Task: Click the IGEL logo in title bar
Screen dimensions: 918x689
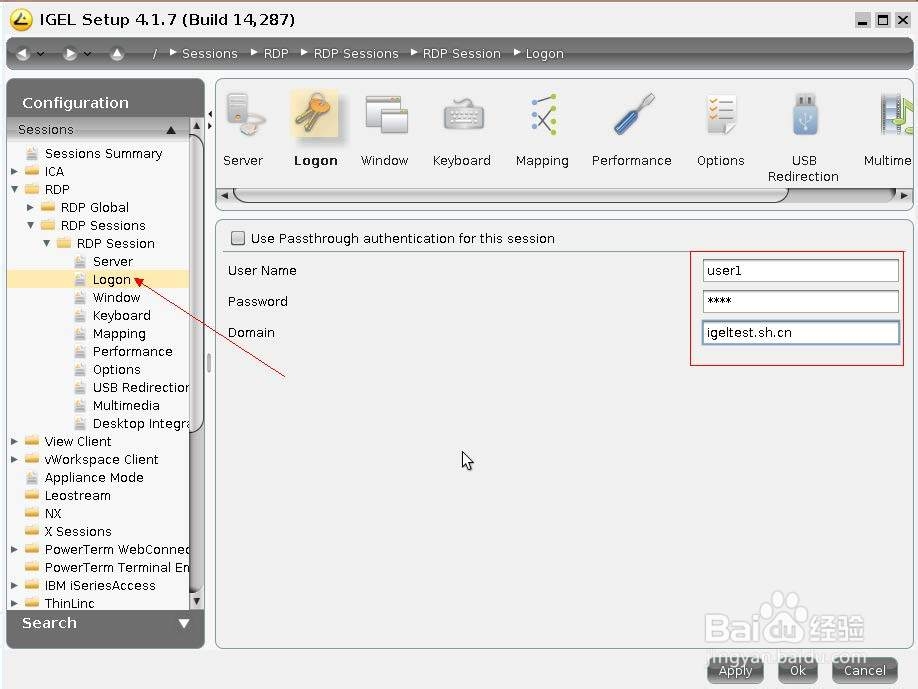Action: [21, 19]
